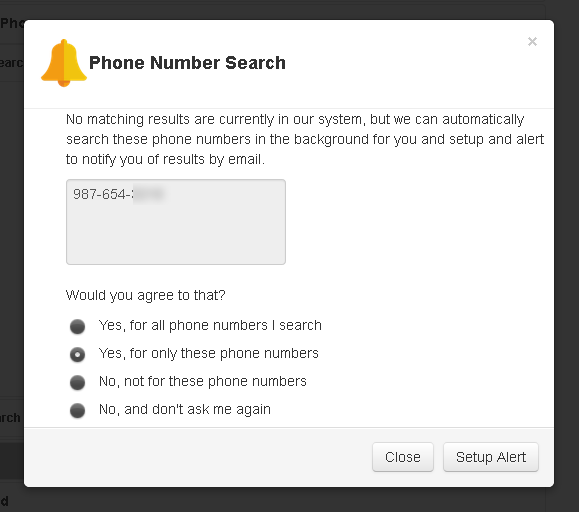This screenshot has width=579, height=512.
Task: Select radio 'Yes, for only these phone numbers'
Action: [x=78, y=354]
